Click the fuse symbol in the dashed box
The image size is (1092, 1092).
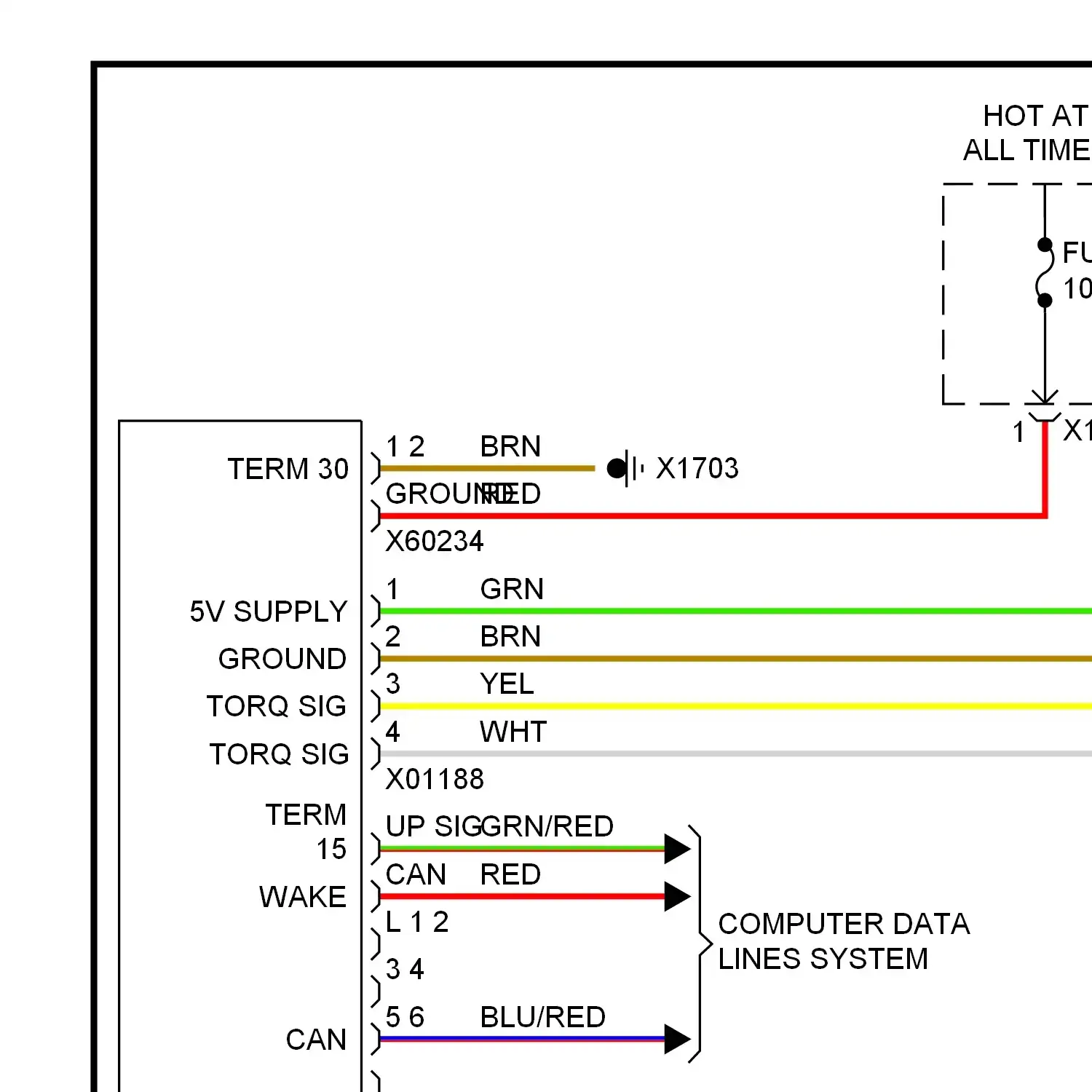[x=1045, y=272]
